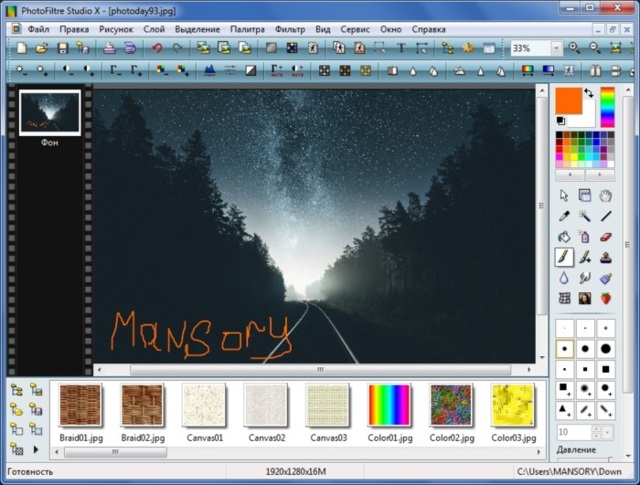Select the Blur water drop tool
640x485 pixels.
pyautogui.click(x=564, y=278)
